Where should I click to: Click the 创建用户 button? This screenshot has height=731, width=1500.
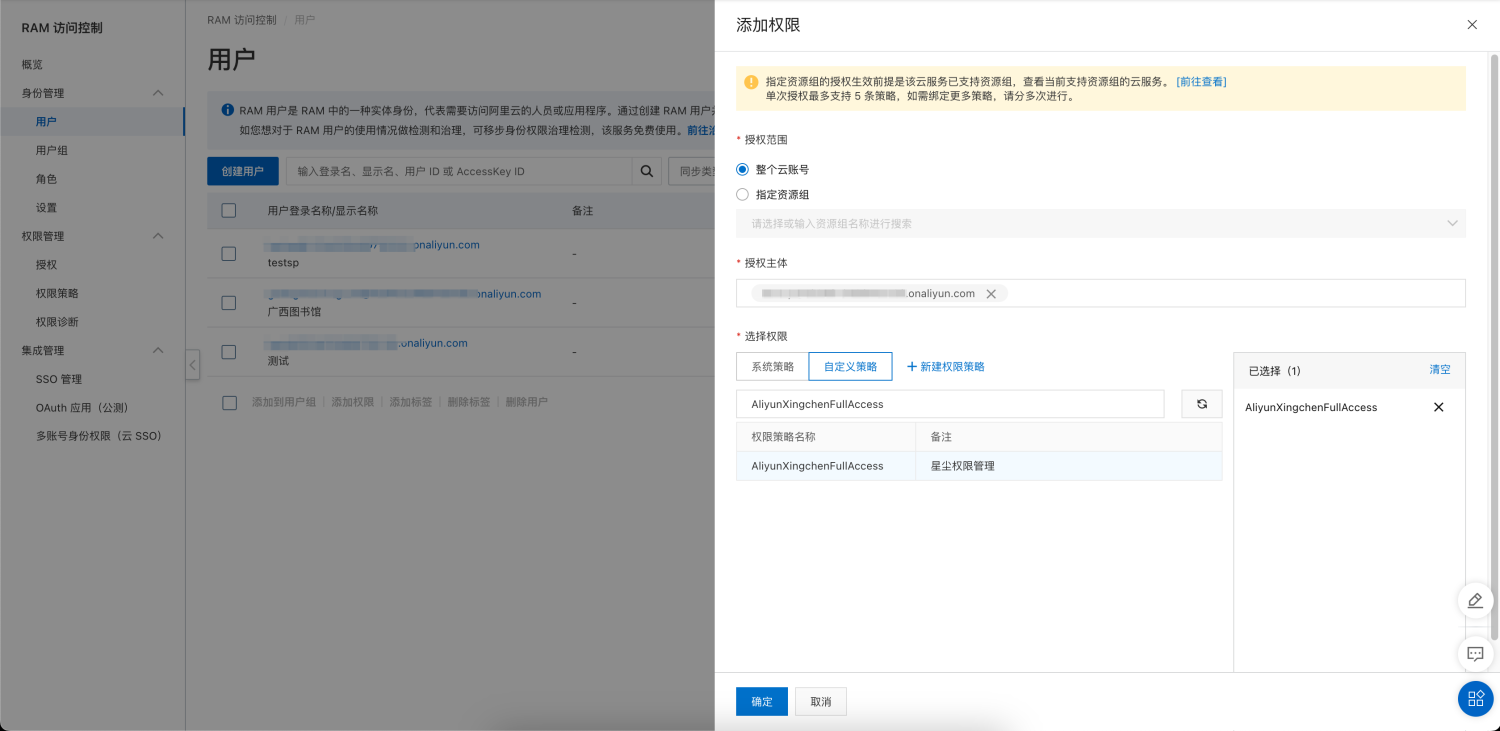pos(243,171)
